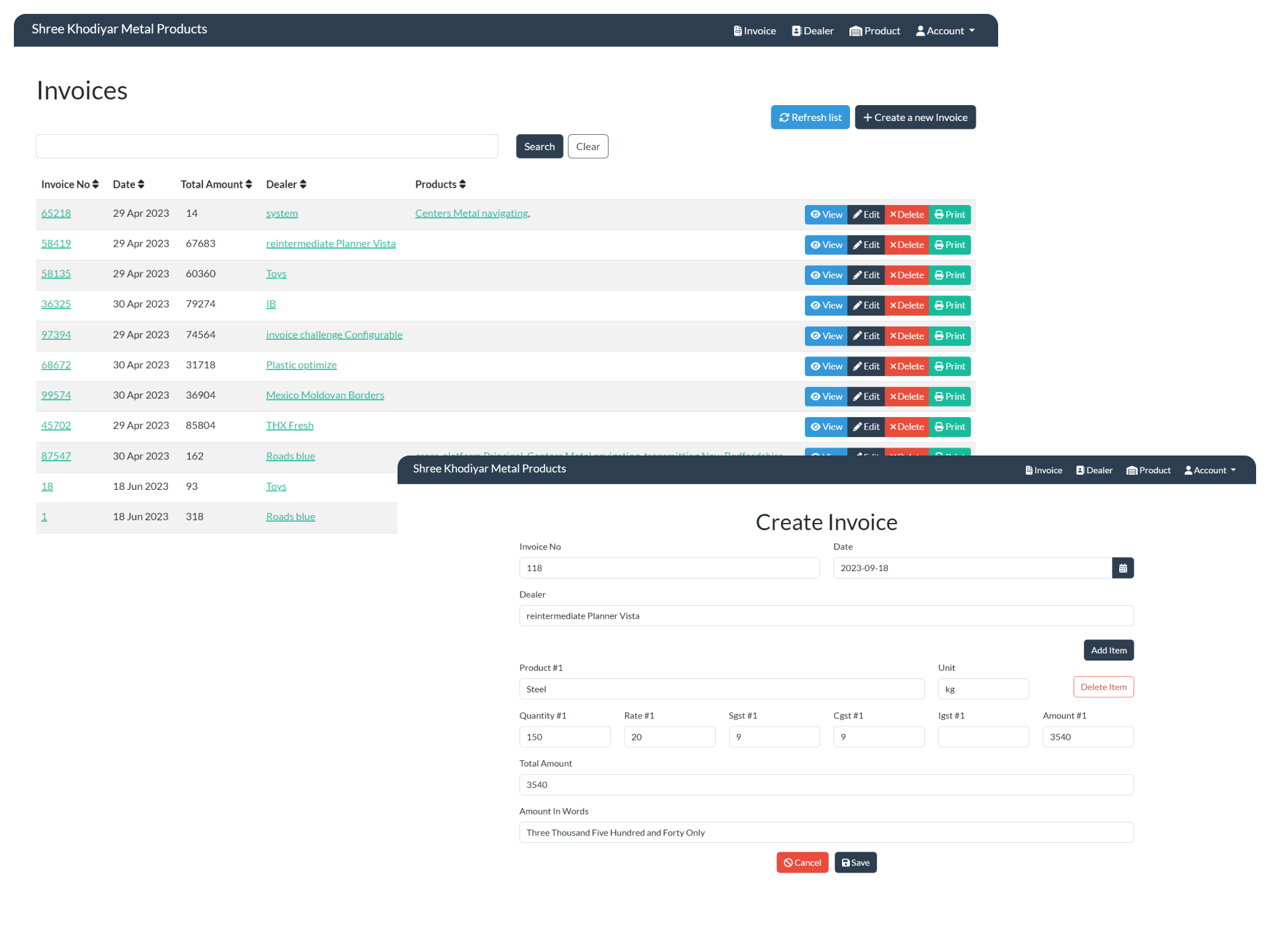
Task: Open Account dropdown in Create Invoice navbar
Action: tap(1209, 471)
